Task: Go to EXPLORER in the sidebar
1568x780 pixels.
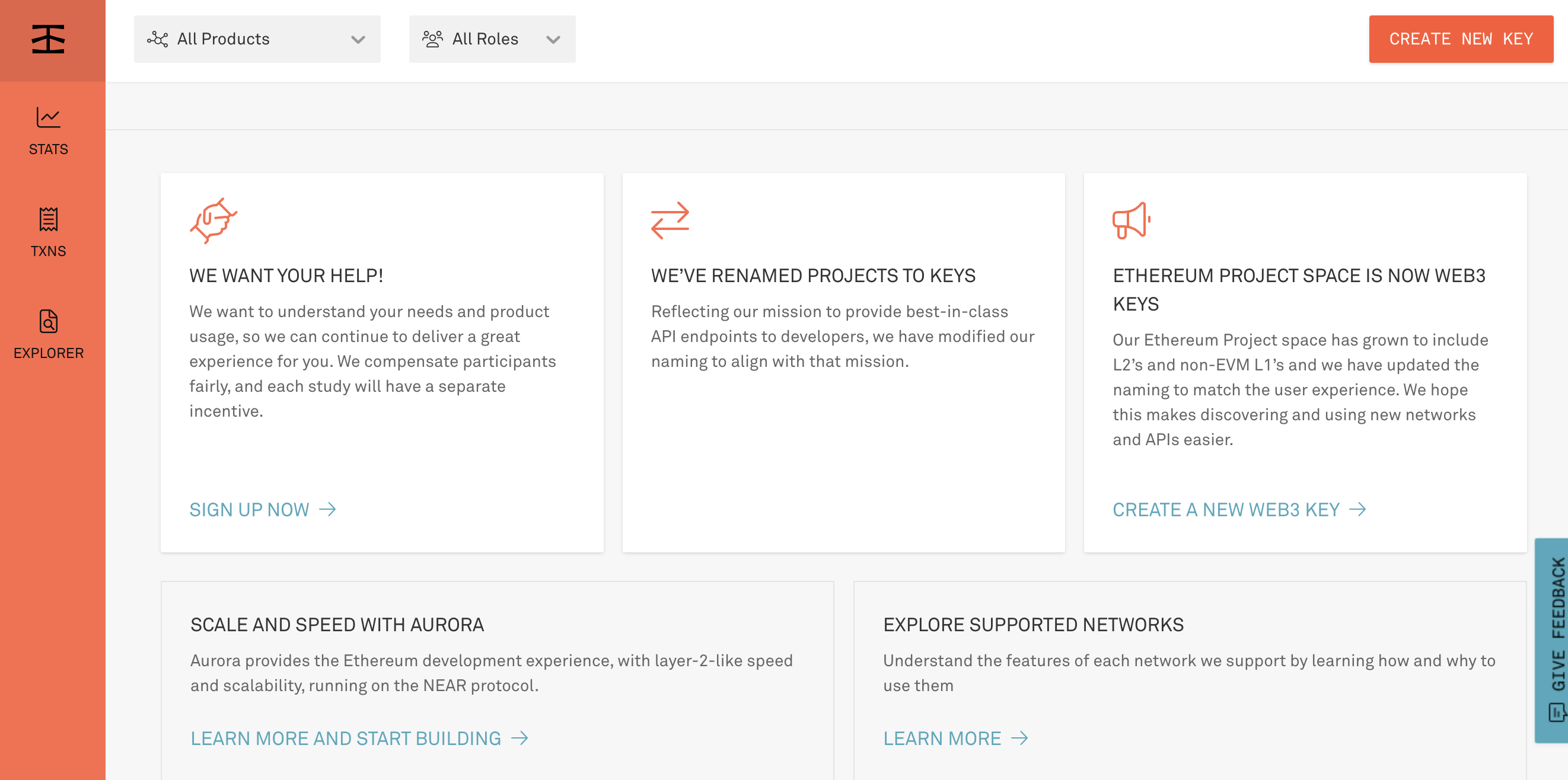Action: (48, 334)
